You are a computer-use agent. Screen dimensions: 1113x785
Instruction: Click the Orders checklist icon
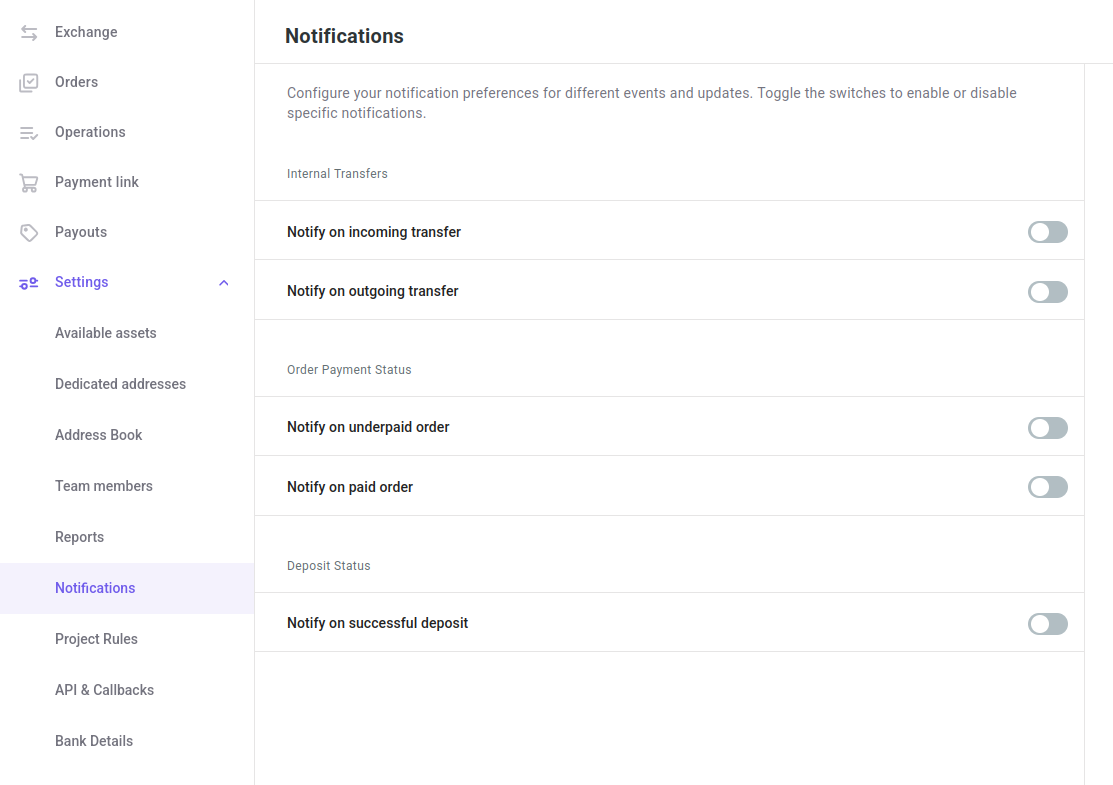point(29,83)
